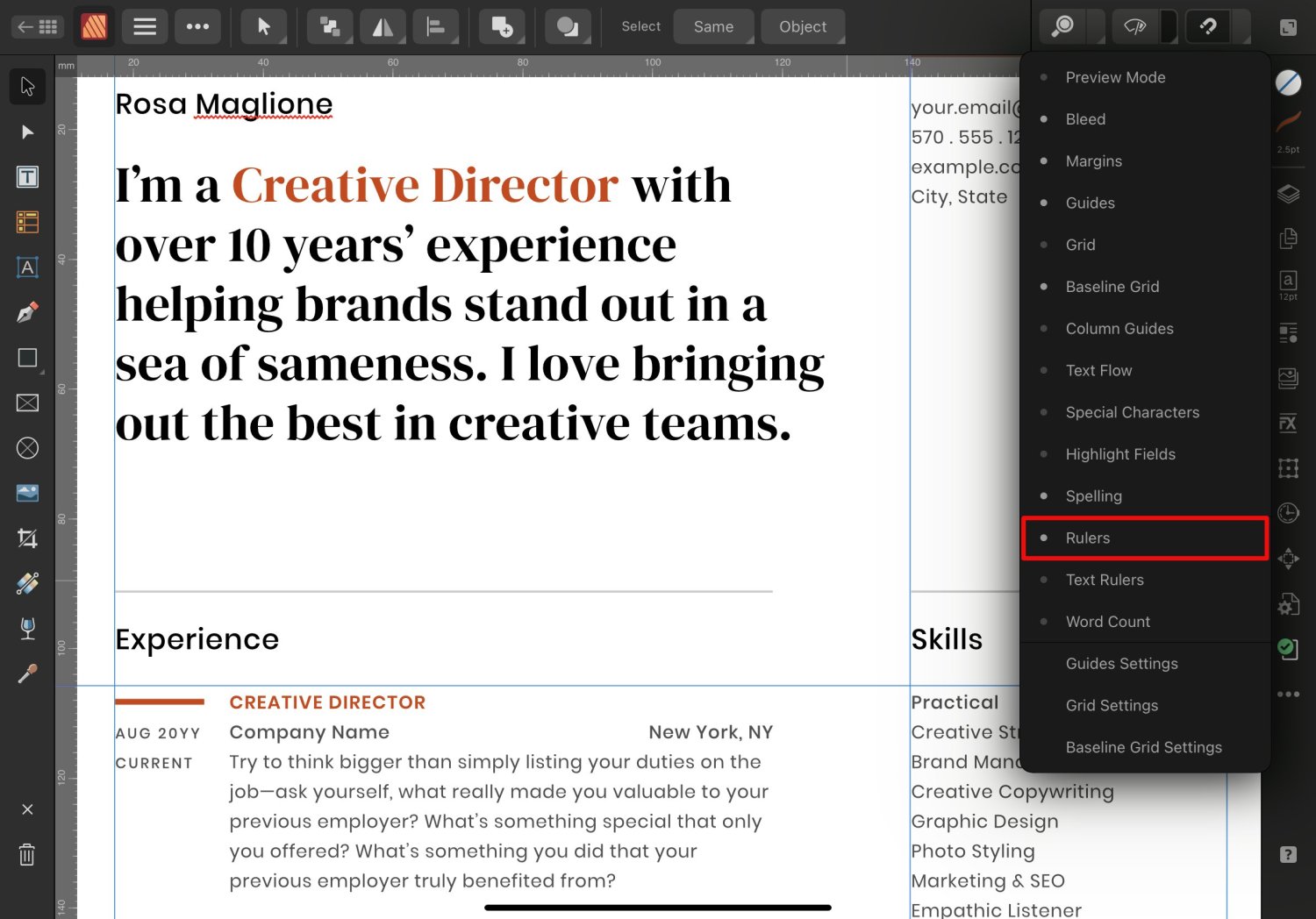Open the FX layer effects panel
The height and width of the screenshot is (919, 1316).
click(x=1288, y=423)
